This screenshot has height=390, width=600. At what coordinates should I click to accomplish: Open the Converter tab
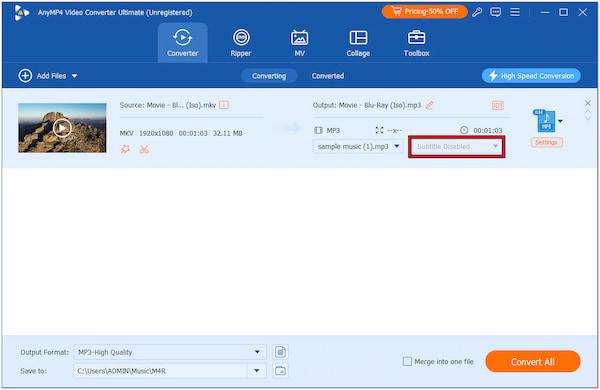183,43
